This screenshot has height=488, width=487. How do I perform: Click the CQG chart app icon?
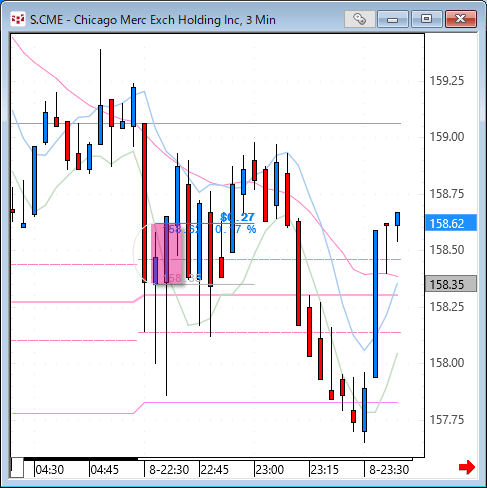click(18, 19)
